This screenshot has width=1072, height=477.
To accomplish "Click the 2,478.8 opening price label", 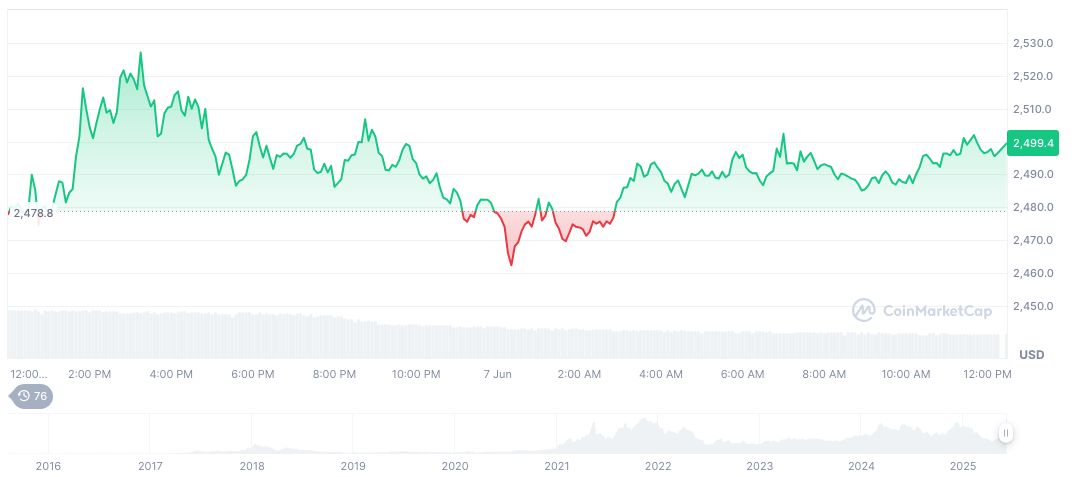I will pos(33,212).
